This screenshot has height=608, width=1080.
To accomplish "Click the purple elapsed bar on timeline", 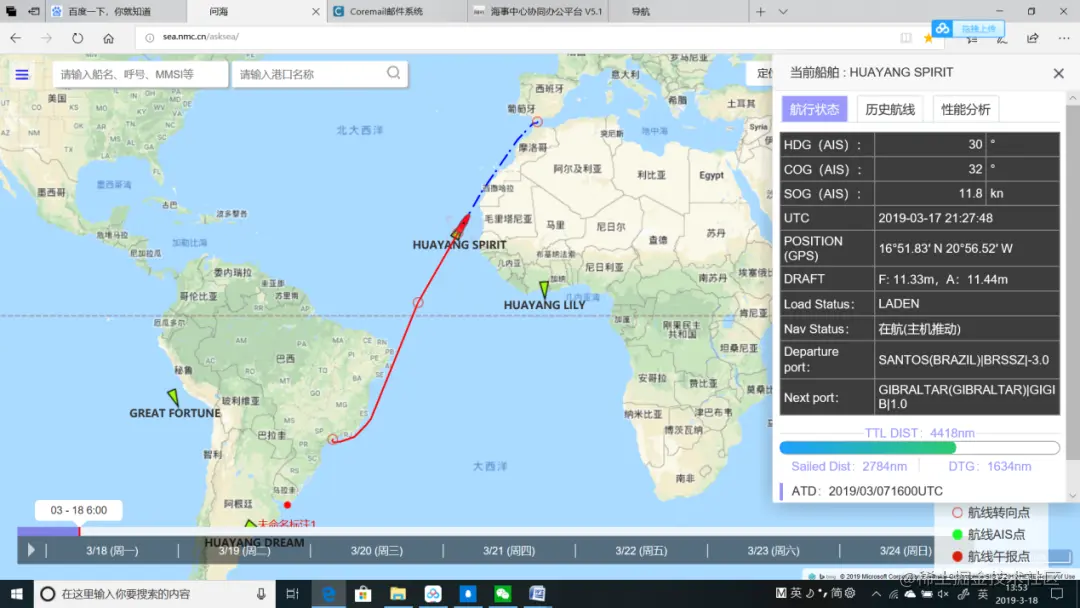I will coord(48,531).
